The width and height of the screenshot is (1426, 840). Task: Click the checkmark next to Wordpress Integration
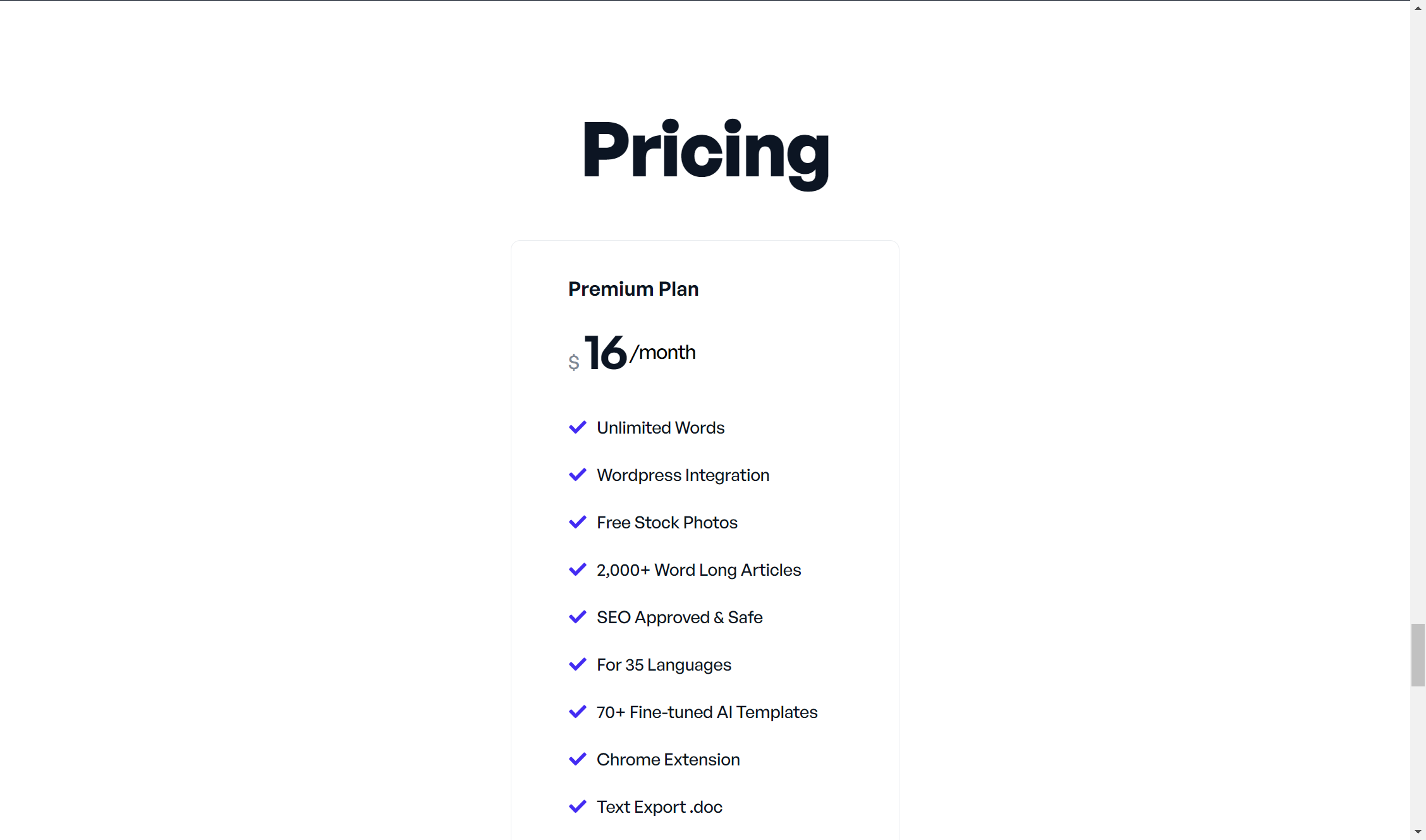pos(577,475)
